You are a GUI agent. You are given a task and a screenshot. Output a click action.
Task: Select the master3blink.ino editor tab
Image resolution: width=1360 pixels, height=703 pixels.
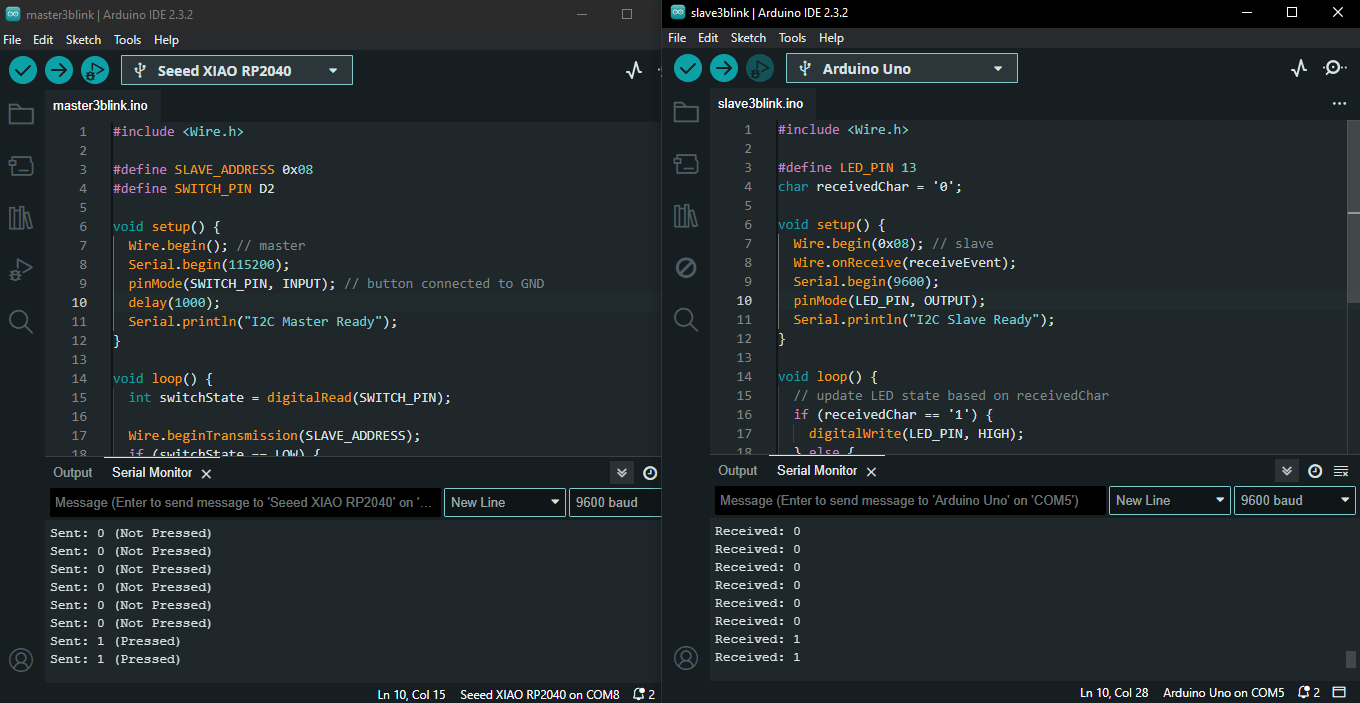point(100,105)
